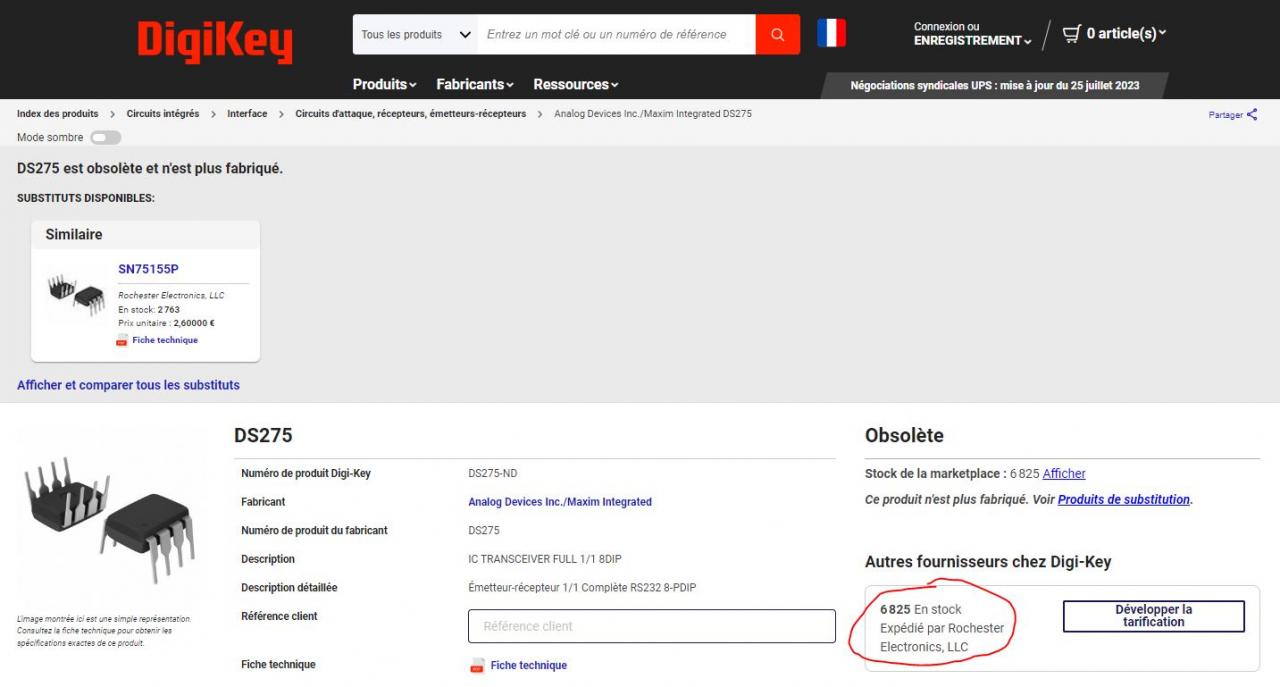
Task: Toggle the Mode sombre switch
Action: [x=105, y=138]
